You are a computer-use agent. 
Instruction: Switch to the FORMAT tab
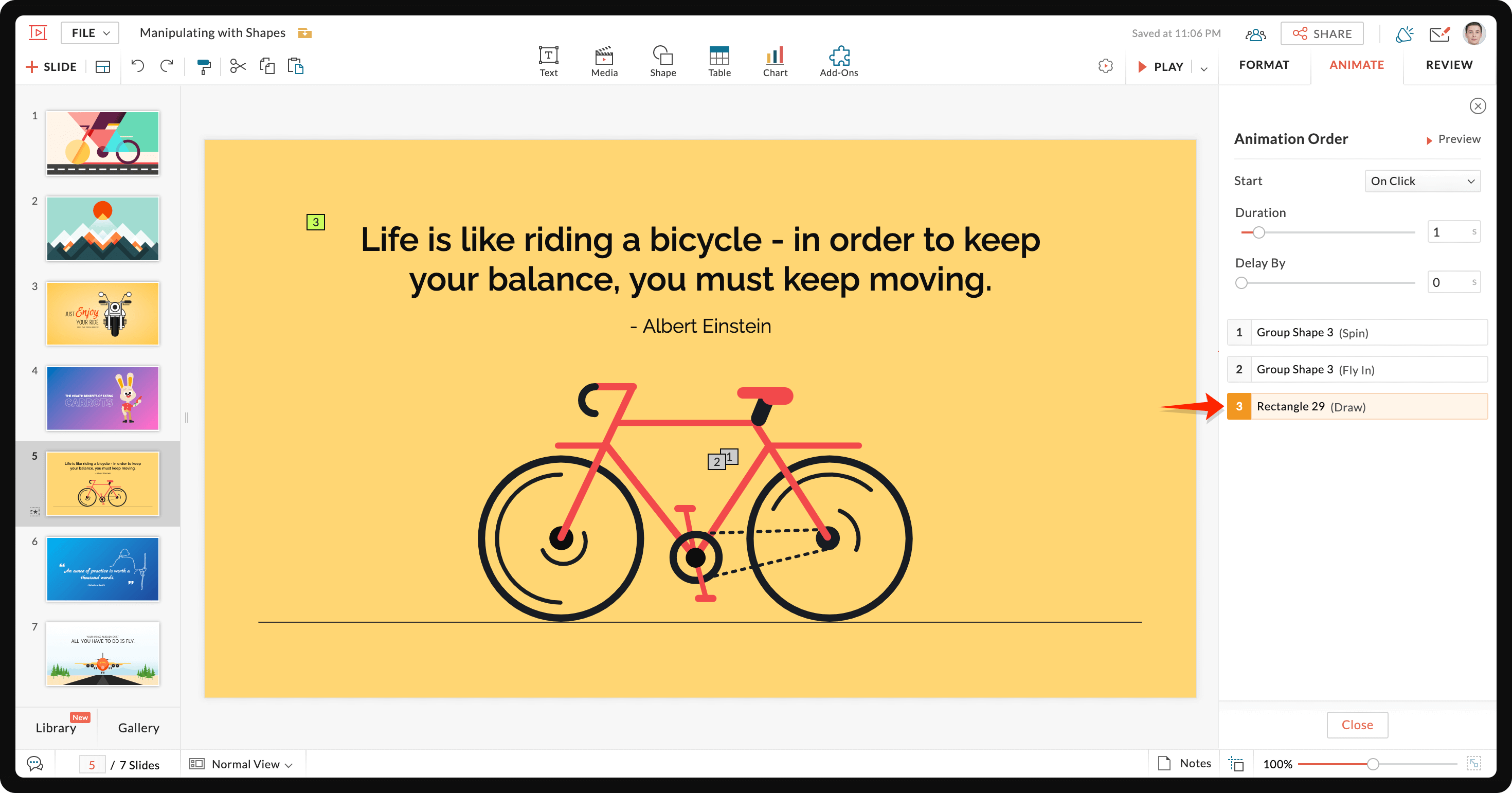tap(1264, 65)
